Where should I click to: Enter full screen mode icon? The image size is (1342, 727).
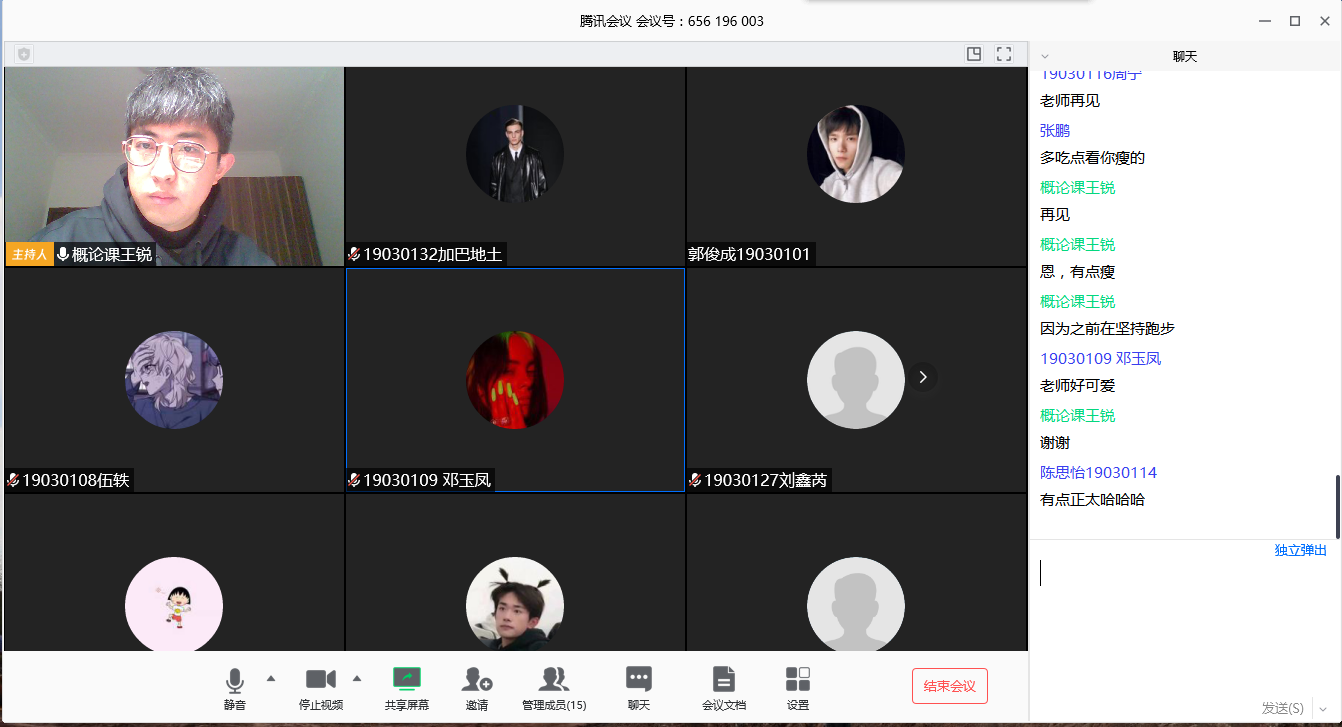click(1005, 54)
